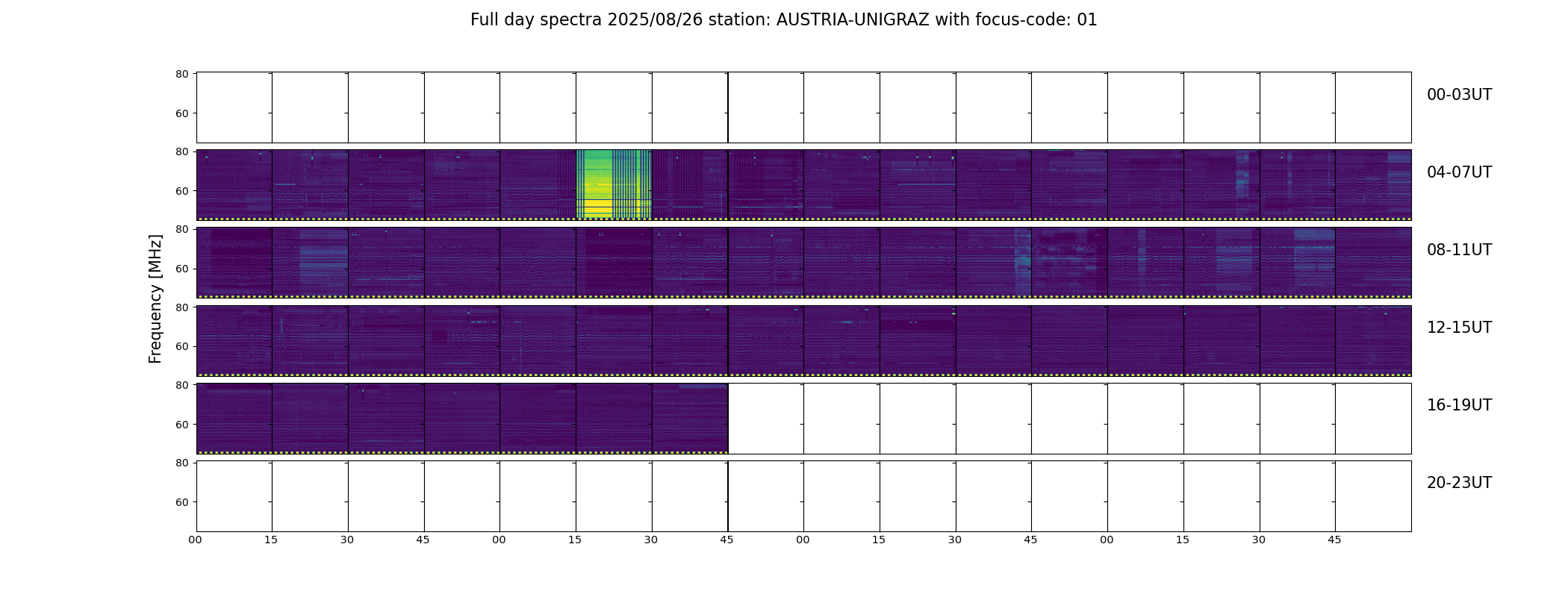The width and height of the screenshot is (1568, 597).
Task: Click the "04-07UT" row label
Action: coord(1459,172)
